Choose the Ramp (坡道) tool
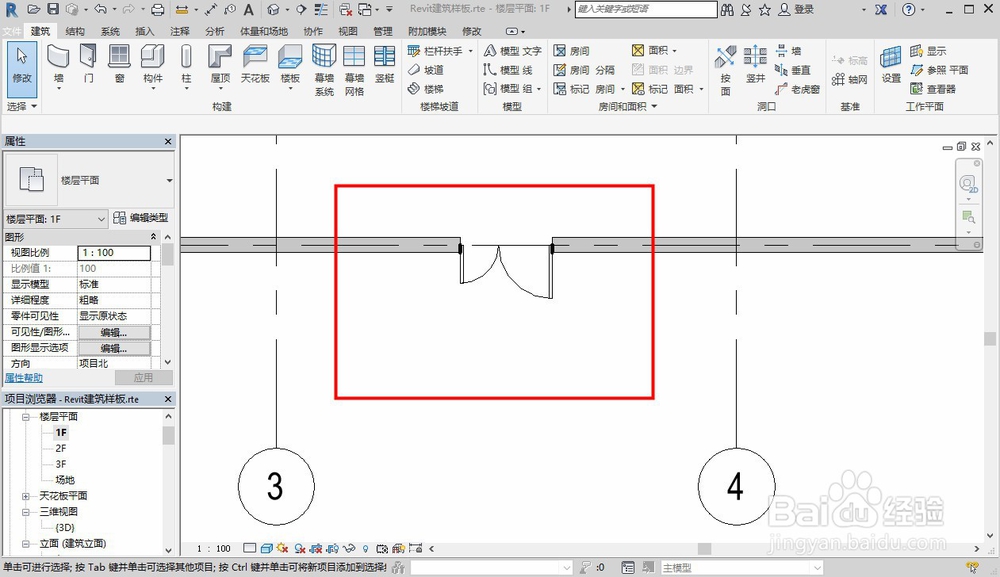 point(426,69)
